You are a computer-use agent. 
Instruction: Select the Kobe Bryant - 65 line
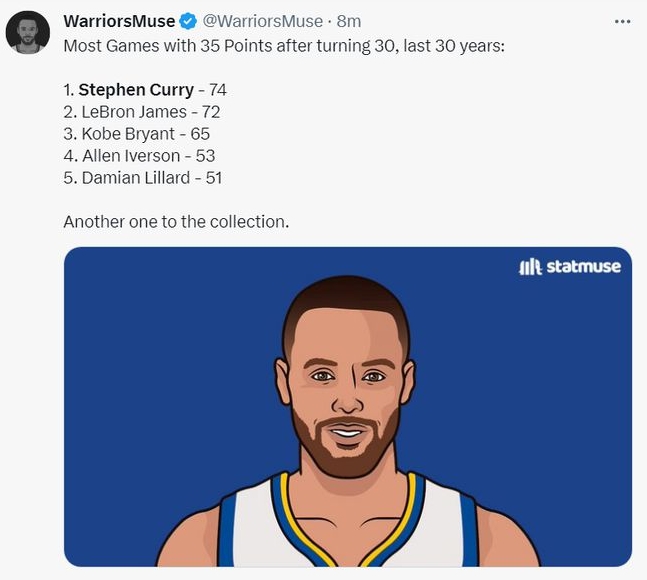click(x=136, y=134)
